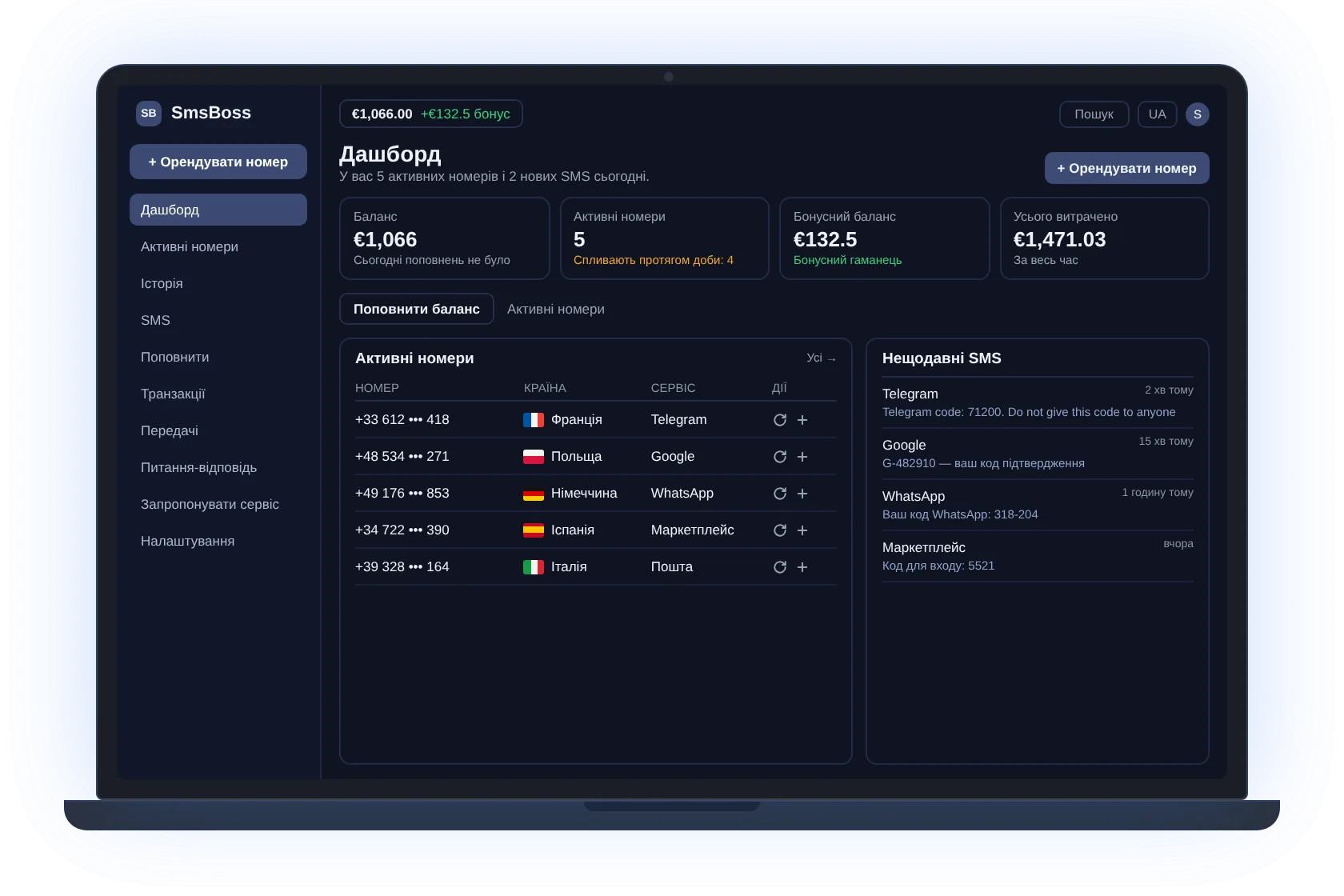Open the Маркетплейс SMS from вчора
The image size is (1344, 896).
tap(1038, 556)
